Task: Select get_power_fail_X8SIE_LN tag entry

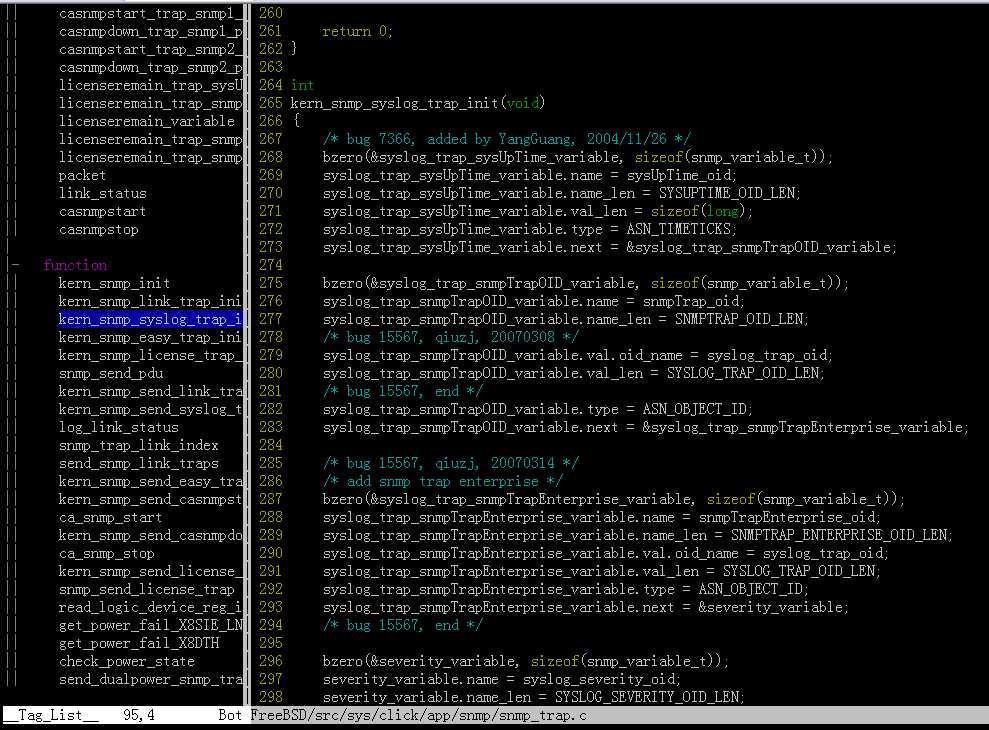Action: [150, 625]
